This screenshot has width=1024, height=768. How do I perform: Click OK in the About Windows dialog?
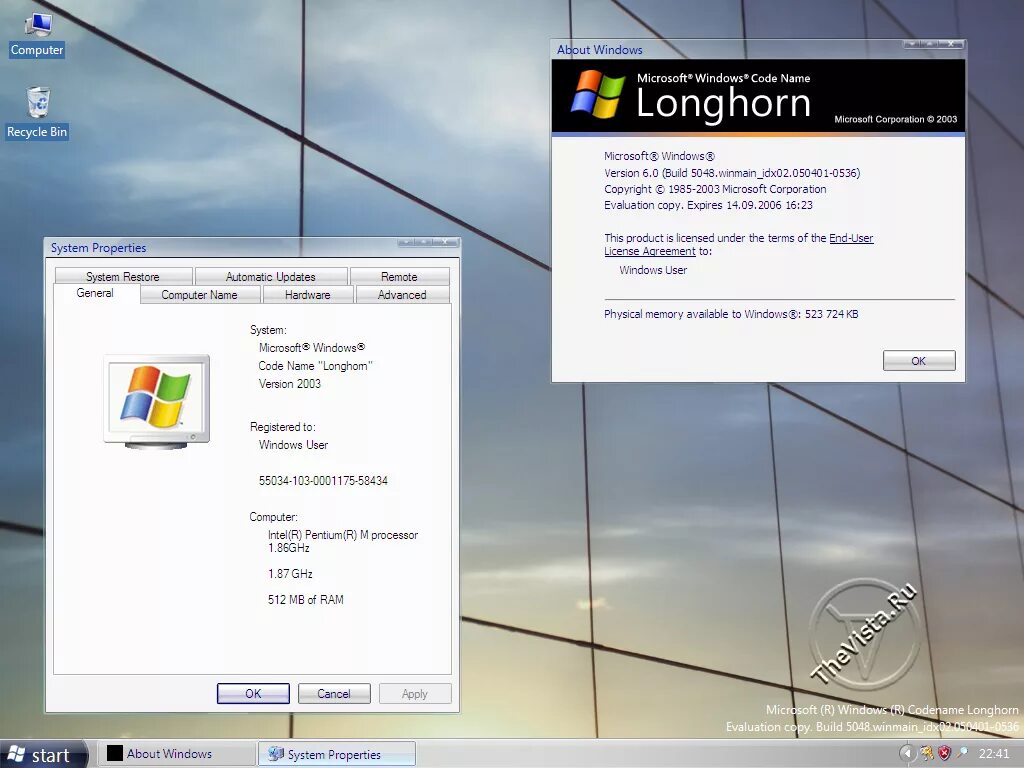tap(918, 360)
